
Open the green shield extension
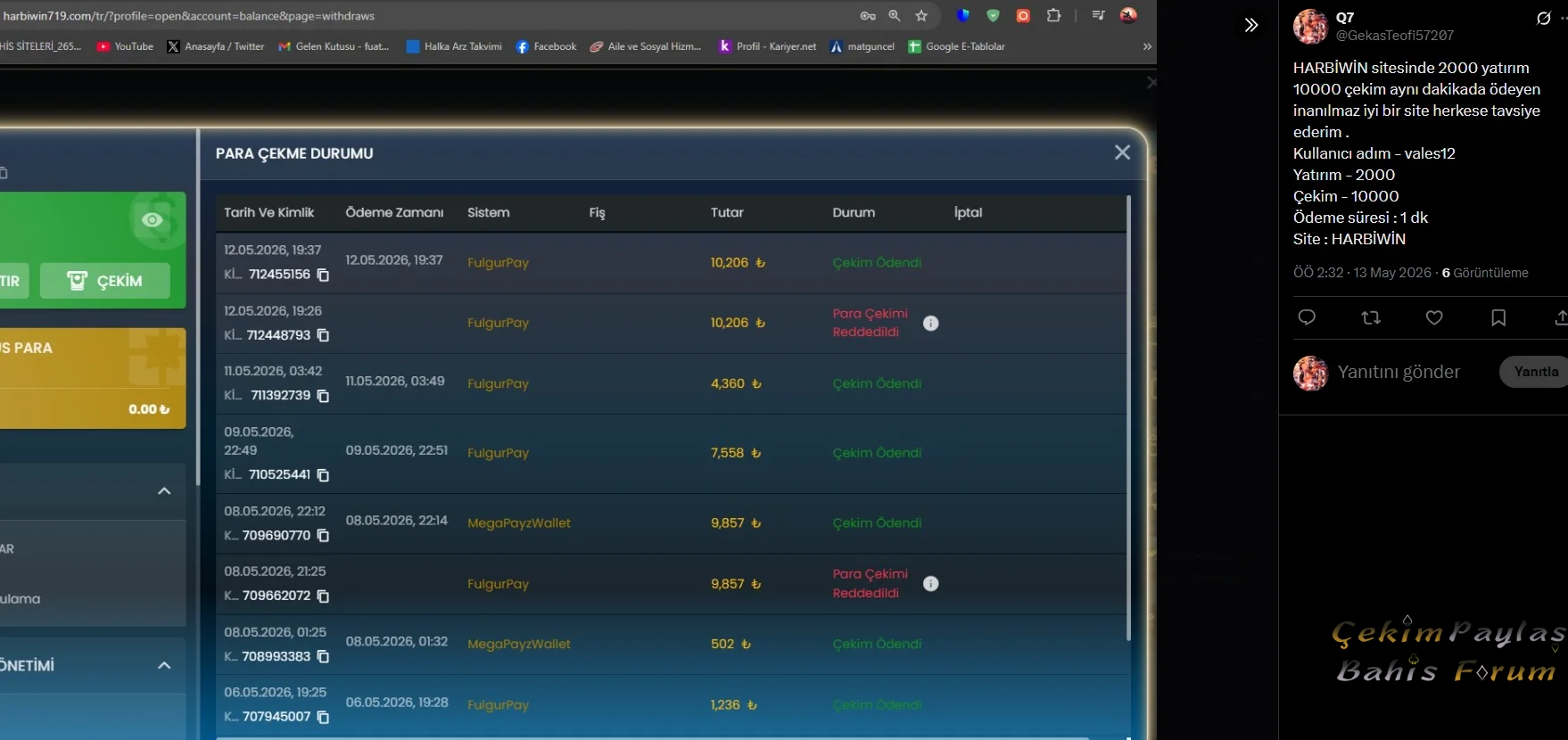(x=993, y=15)
